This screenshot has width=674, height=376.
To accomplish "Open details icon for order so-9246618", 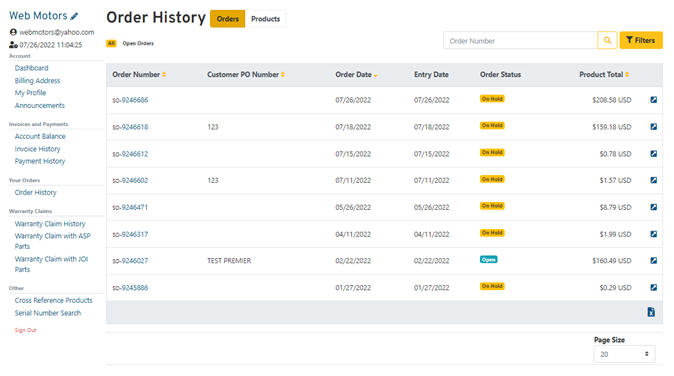I will point(653,127).
